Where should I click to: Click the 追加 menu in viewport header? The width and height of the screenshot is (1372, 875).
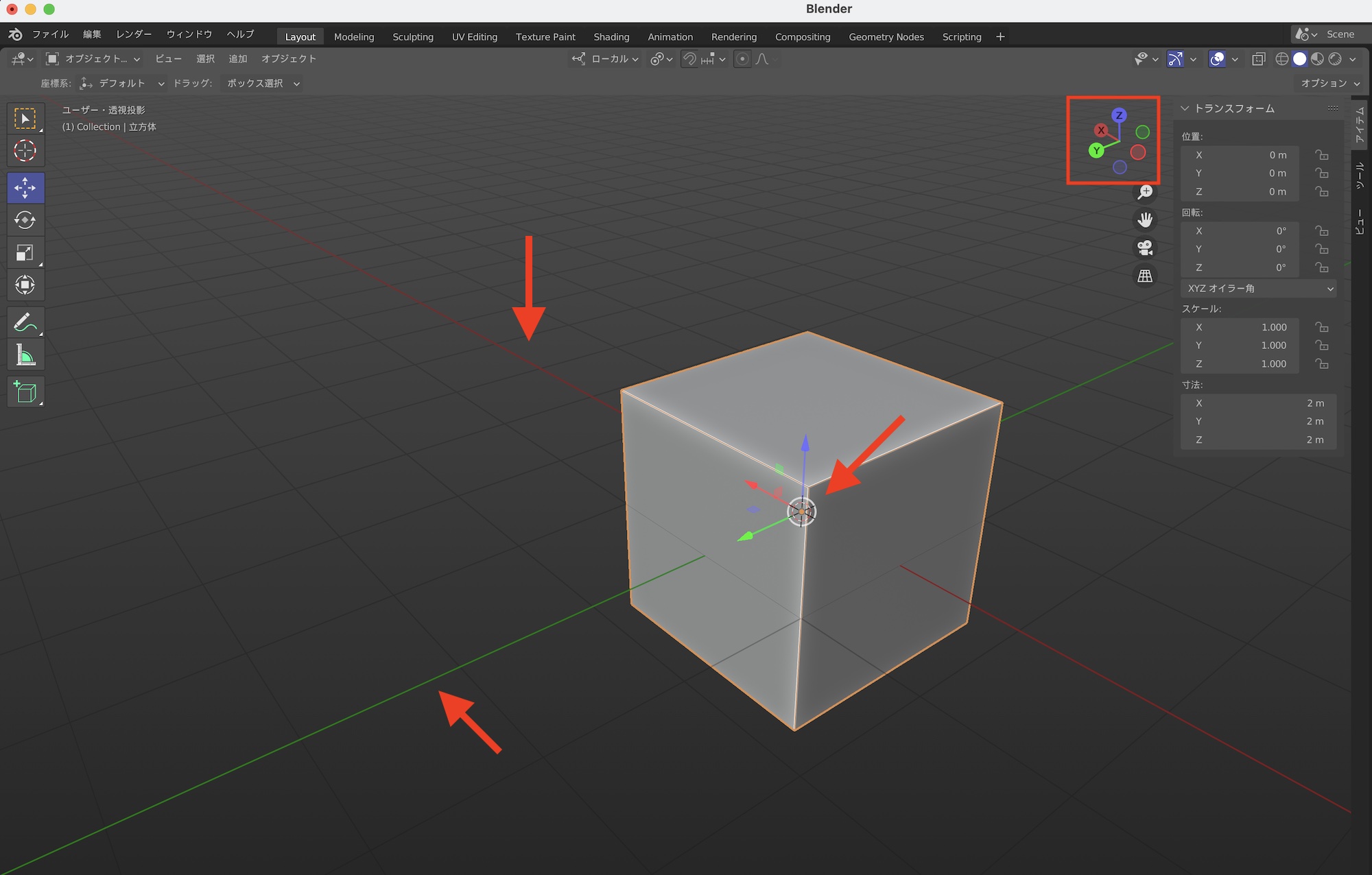238,59
